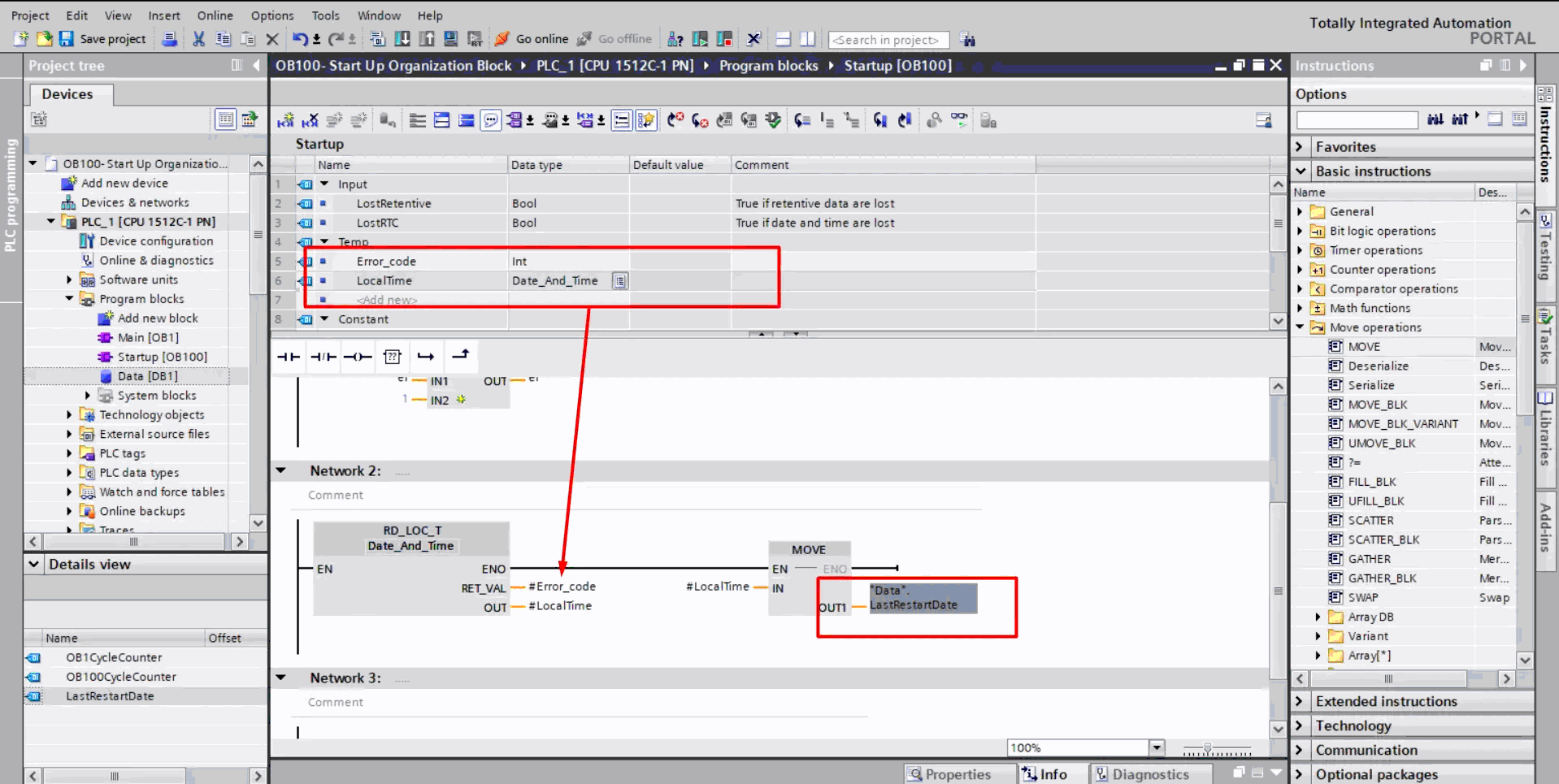The height and width of the screenshot is (784, 1559).
Task: Collapse the PLC_1 [CPU 1512C-1 PN] node
Action: pos(51,221)
